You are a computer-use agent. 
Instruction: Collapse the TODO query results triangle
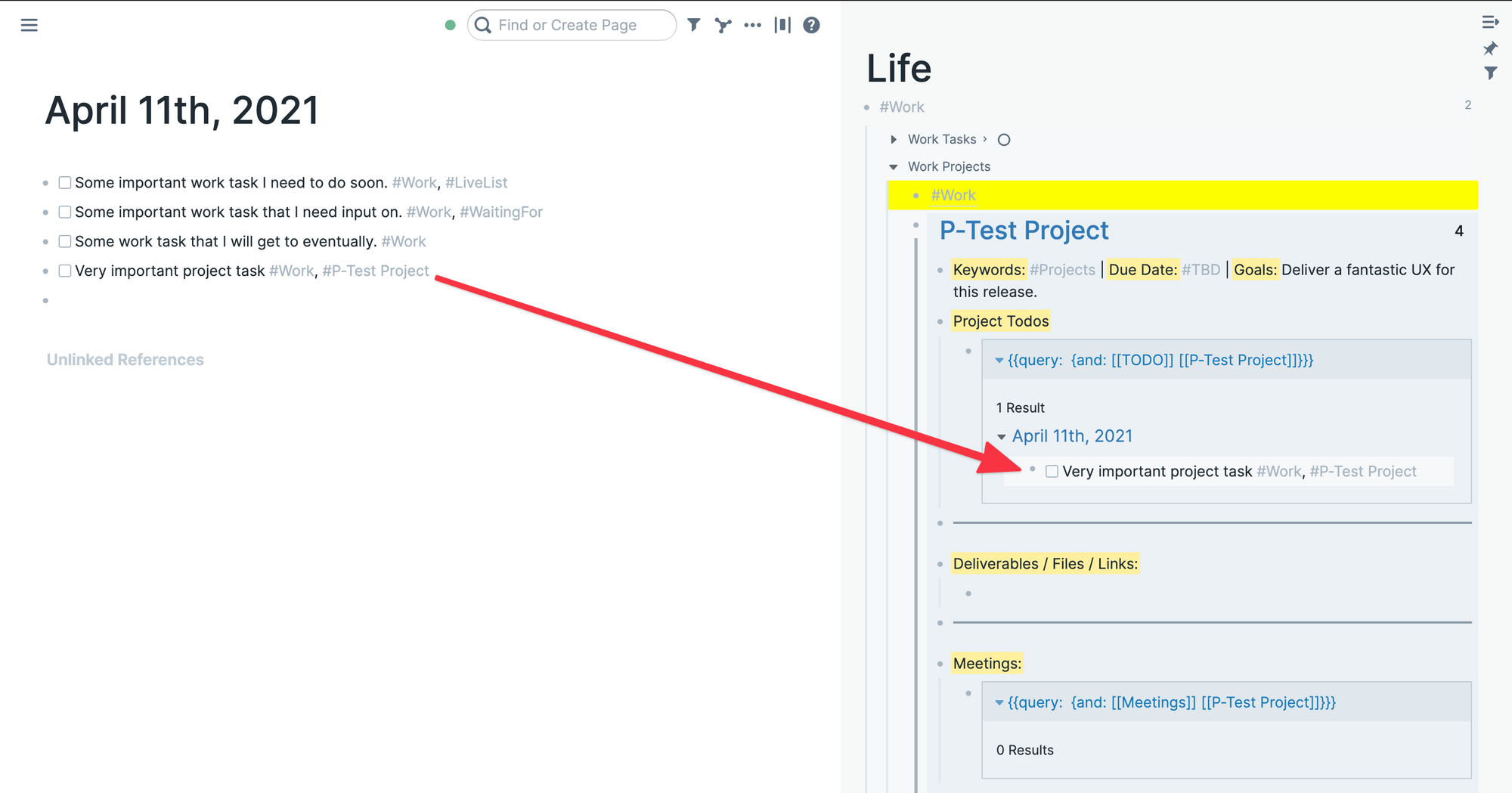(999, 360)
